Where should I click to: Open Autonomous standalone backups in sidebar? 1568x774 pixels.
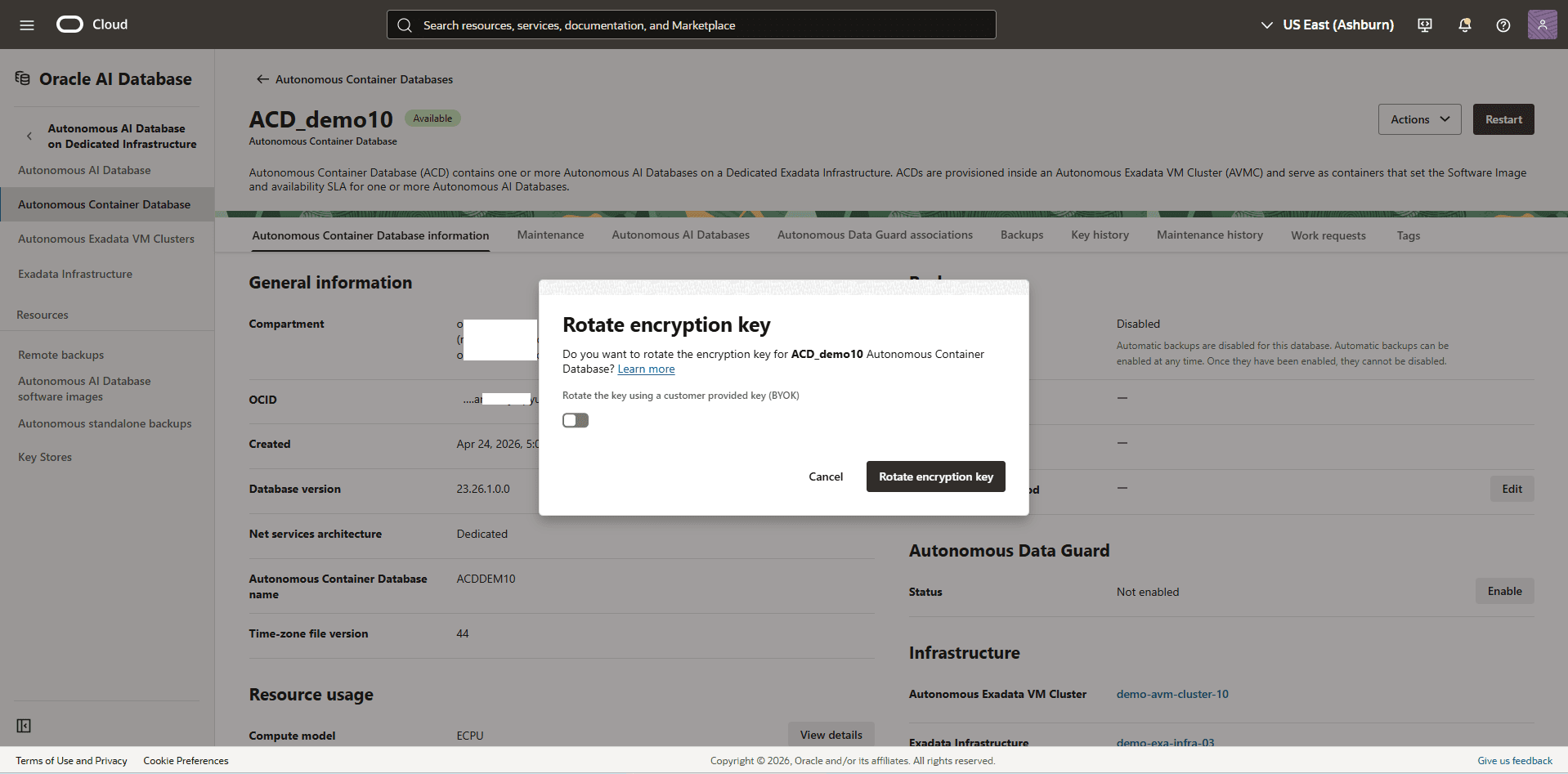coord(105,423)
